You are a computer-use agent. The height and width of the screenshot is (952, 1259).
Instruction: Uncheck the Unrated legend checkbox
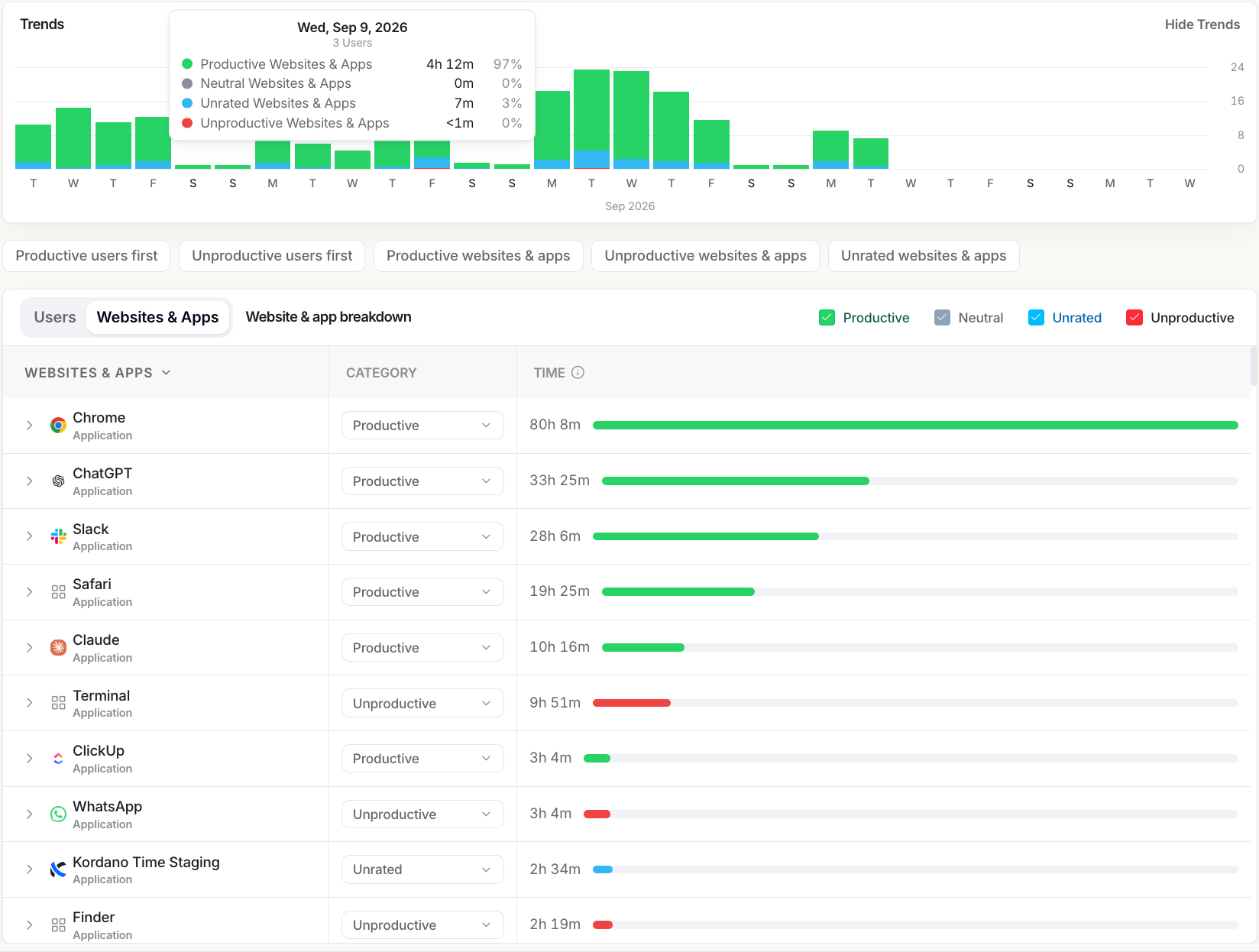[1036, 318]
